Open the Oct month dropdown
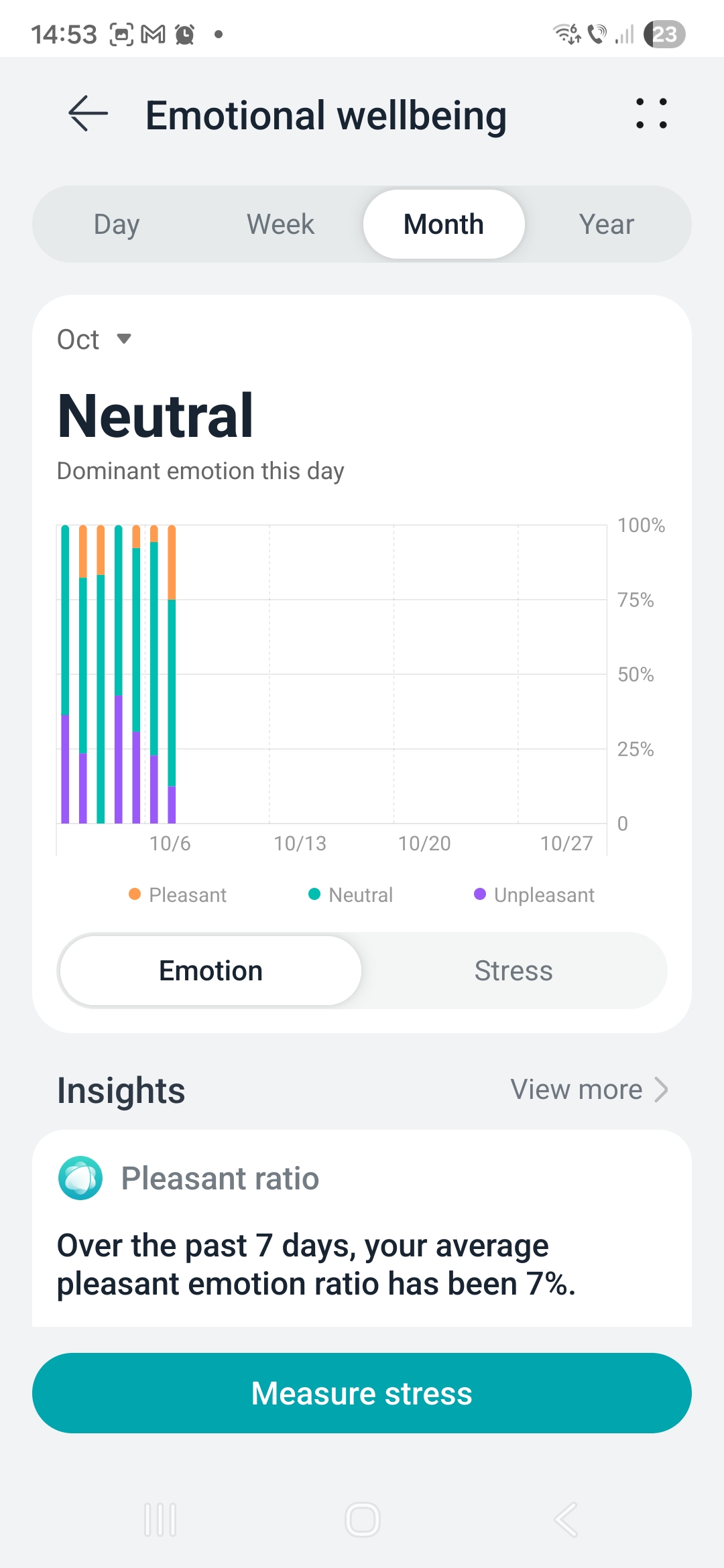Image resolution: width=724 pixels, height=1568 pixels. (94, 340)
